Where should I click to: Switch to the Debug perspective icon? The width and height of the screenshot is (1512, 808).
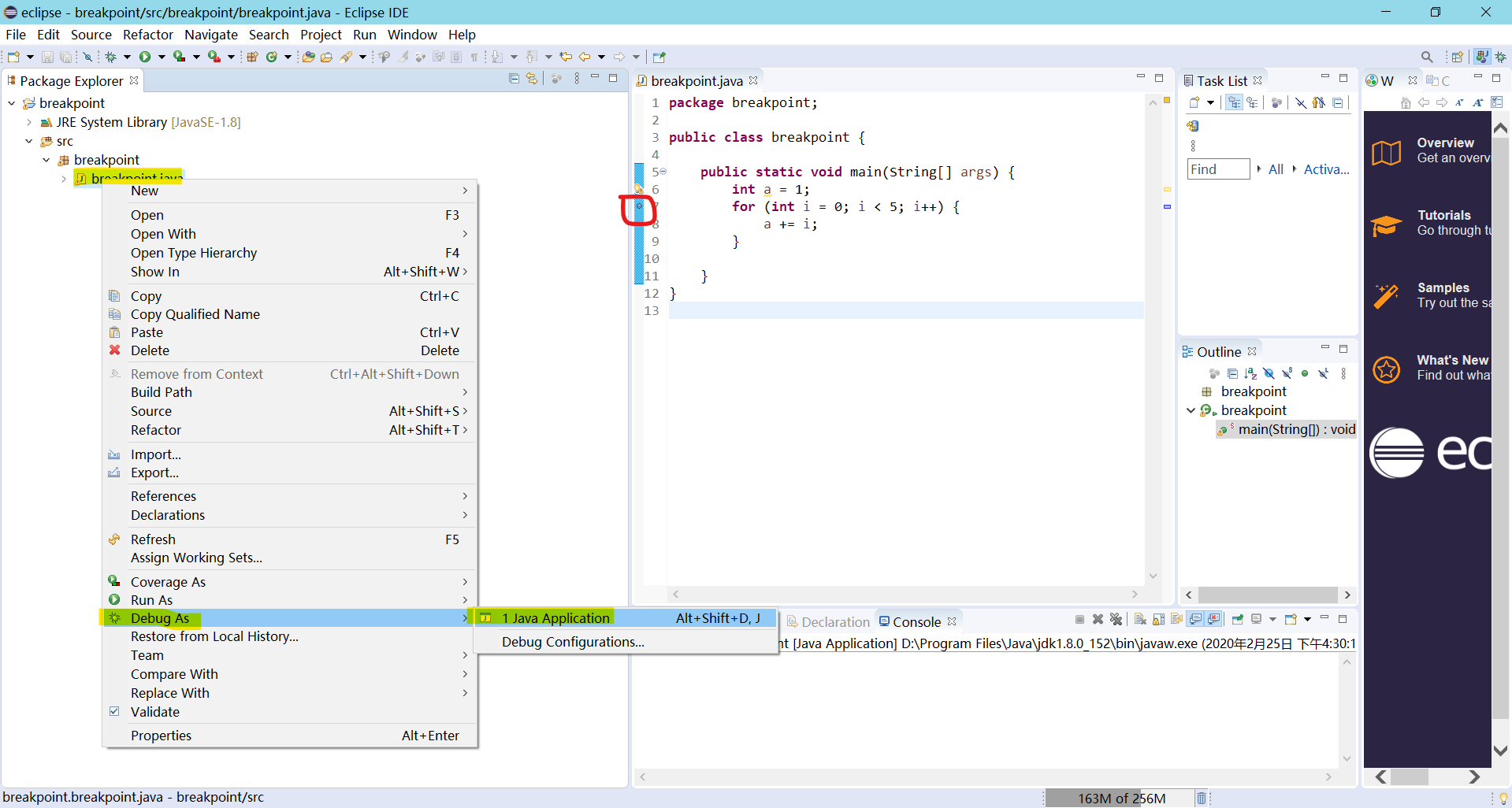click(1501, 57)
